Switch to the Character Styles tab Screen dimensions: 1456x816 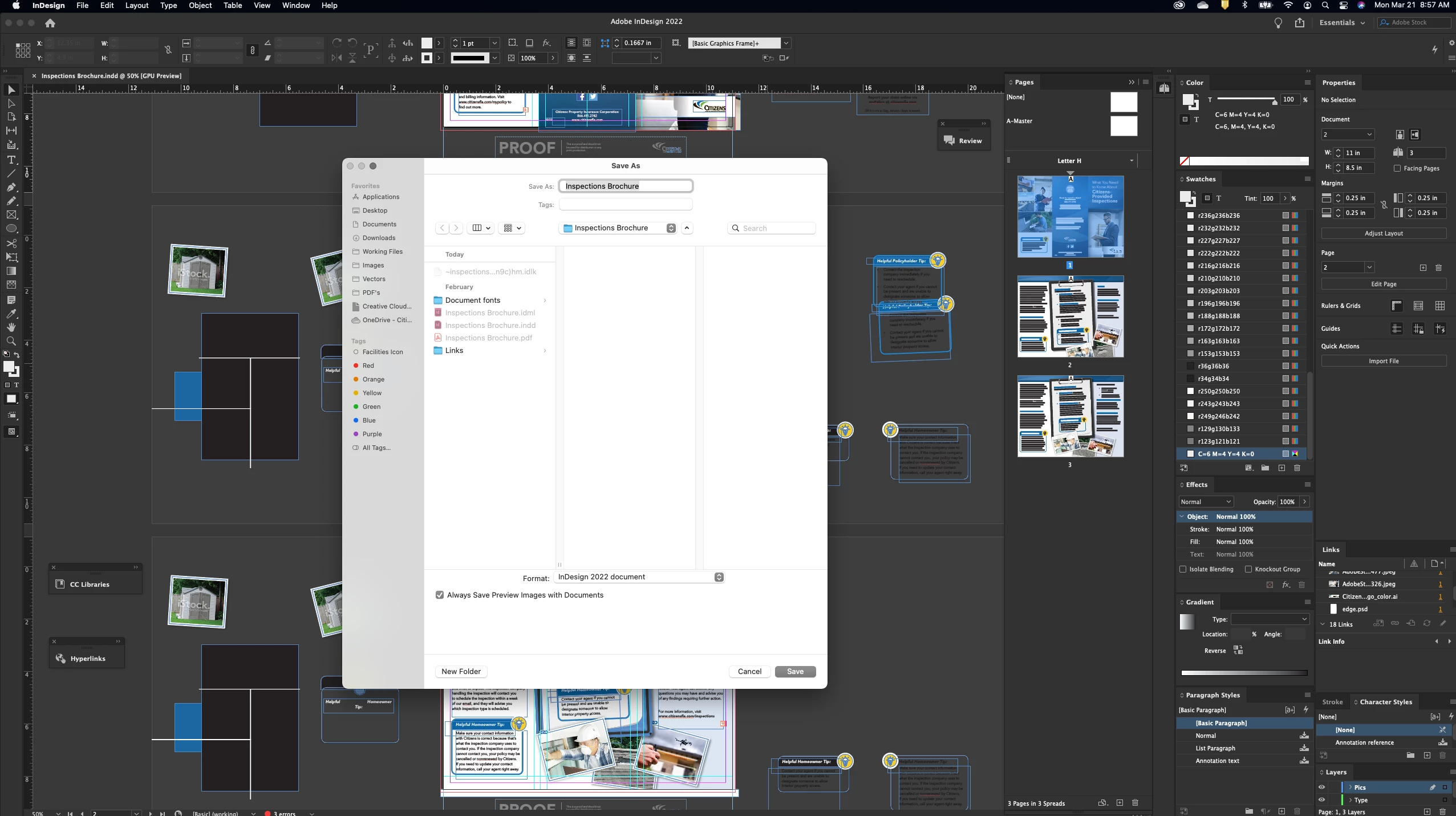click(1385, 702)
